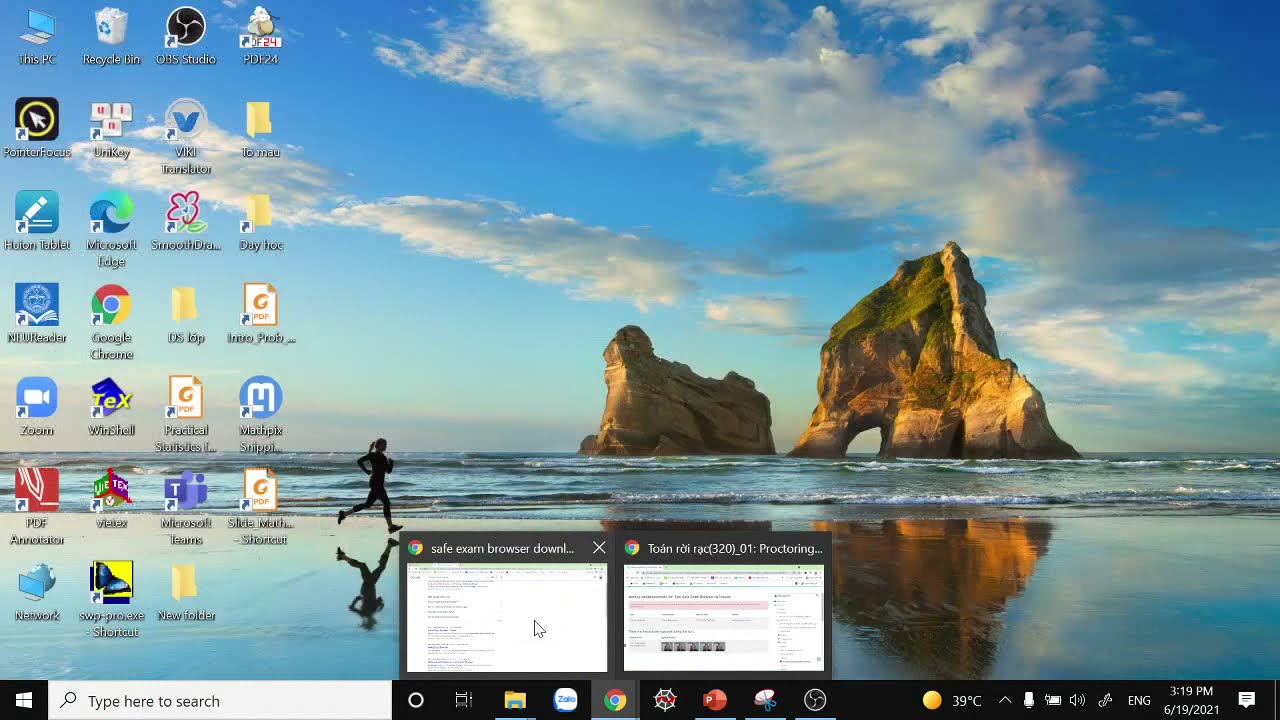Open Network desktop icon

(x=37, y=592)
